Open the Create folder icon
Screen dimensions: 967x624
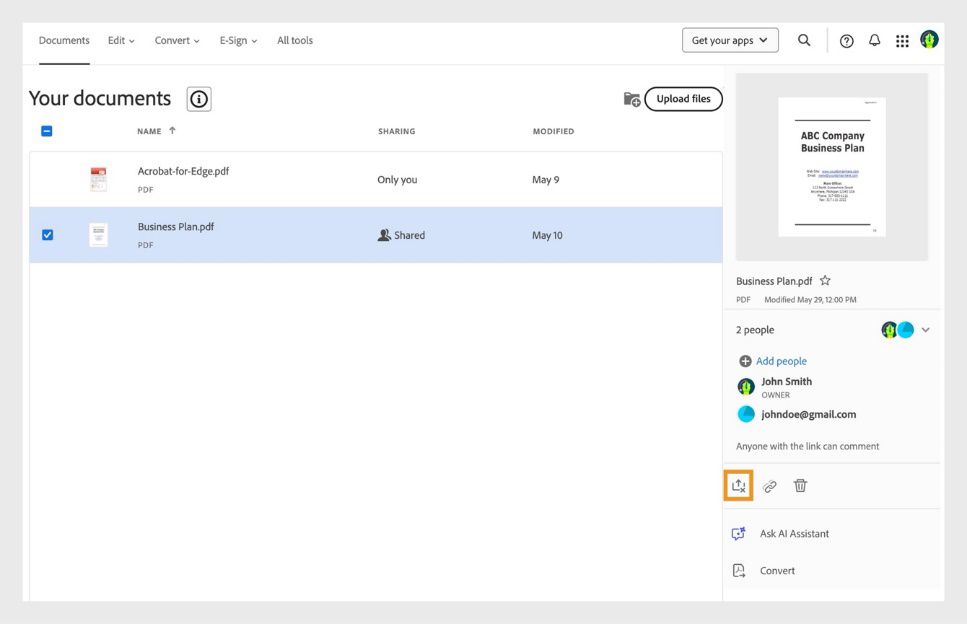[633, 98]
